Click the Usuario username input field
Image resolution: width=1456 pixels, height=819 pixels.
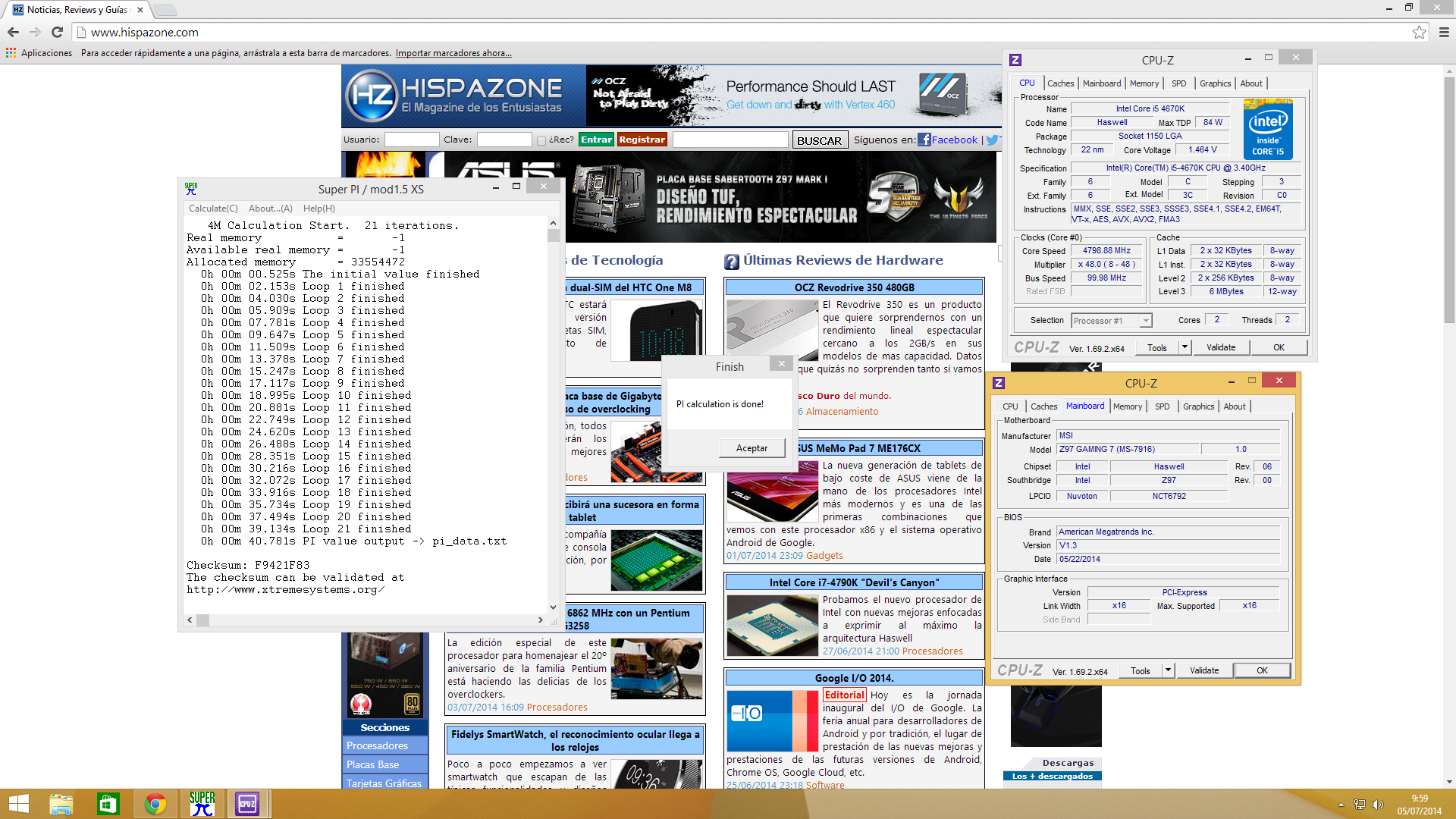(411, 140)
